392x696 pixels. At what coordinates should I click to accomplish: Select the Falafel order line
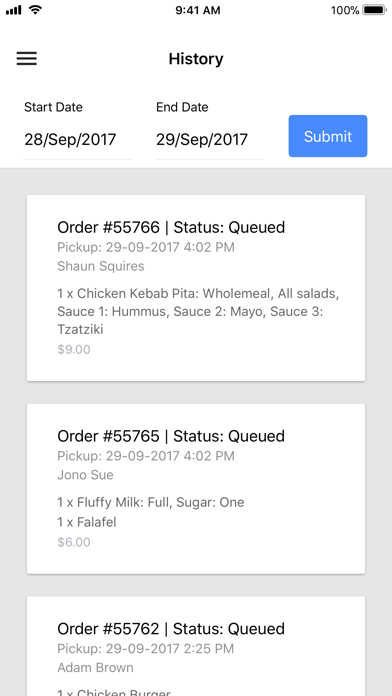click(x=87, y=522)
